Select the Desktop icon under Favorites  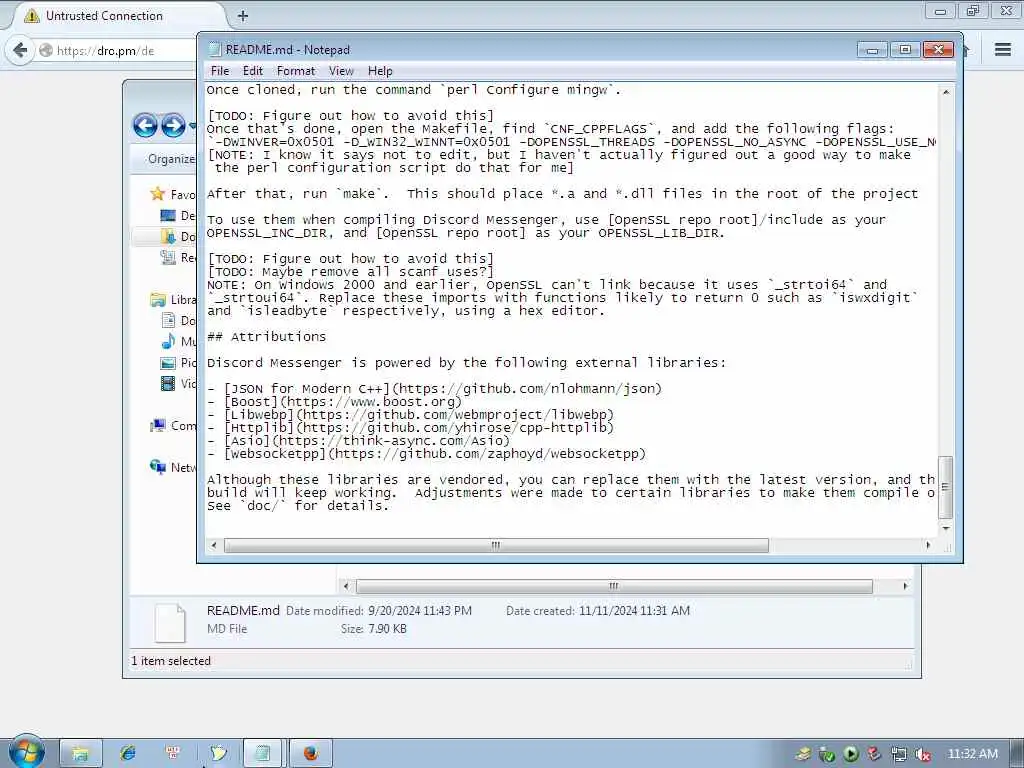click(x=168, y=215)
